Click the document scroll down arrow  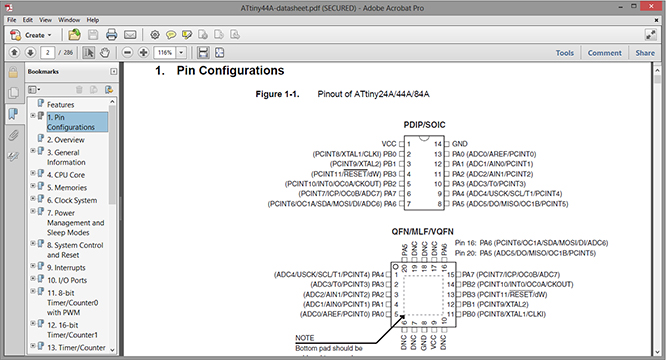[x=657, y=352]
